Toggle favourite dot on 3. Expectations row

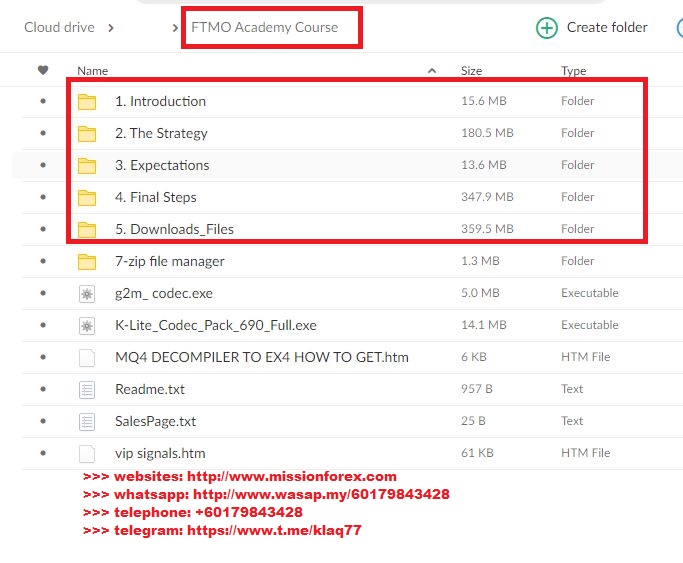[x=43, y=165]
